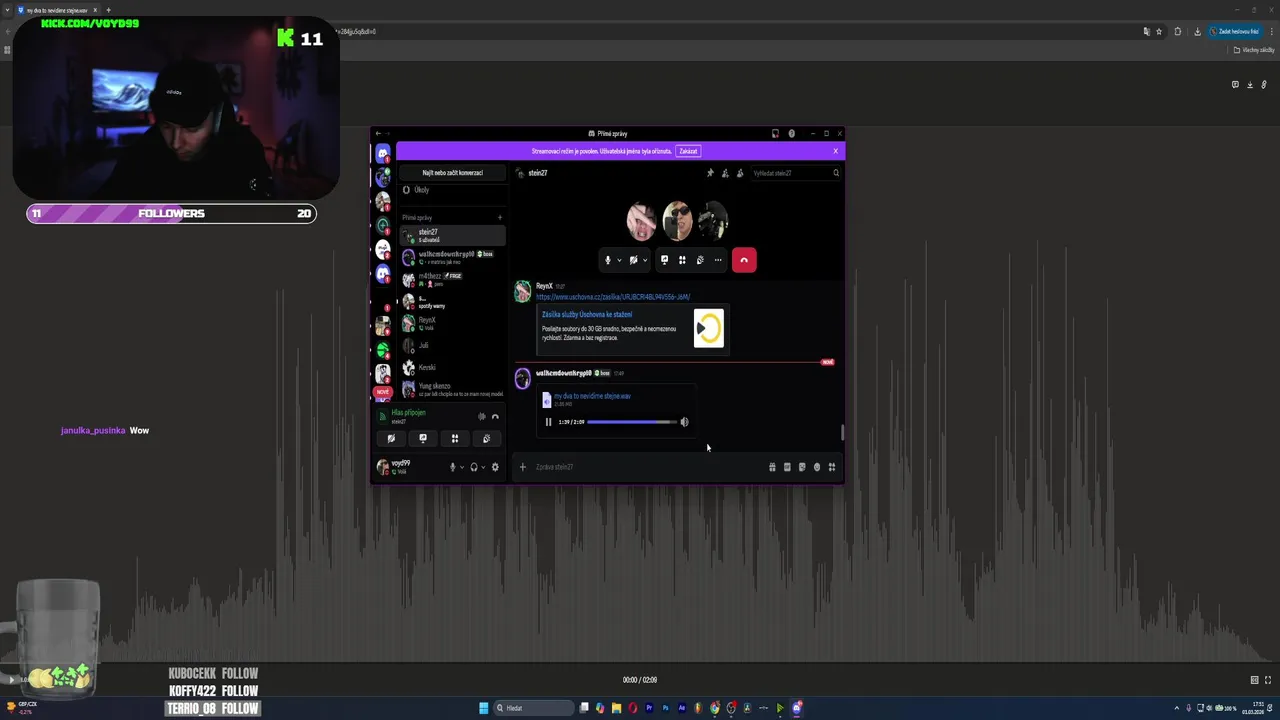Click the NOVÉ unread indicator in server list

(x=382, y=392)
